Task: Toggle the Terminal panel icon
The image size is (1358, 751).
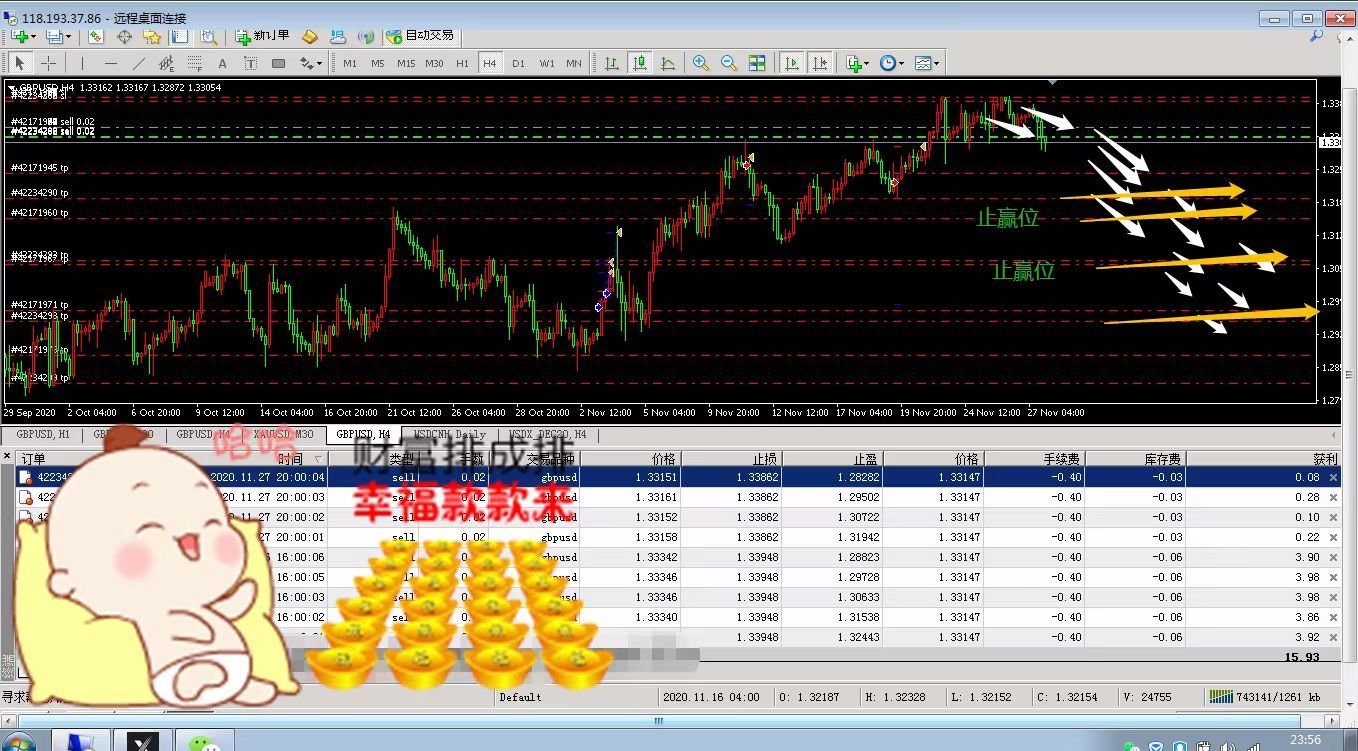Action: click(180, 36)
